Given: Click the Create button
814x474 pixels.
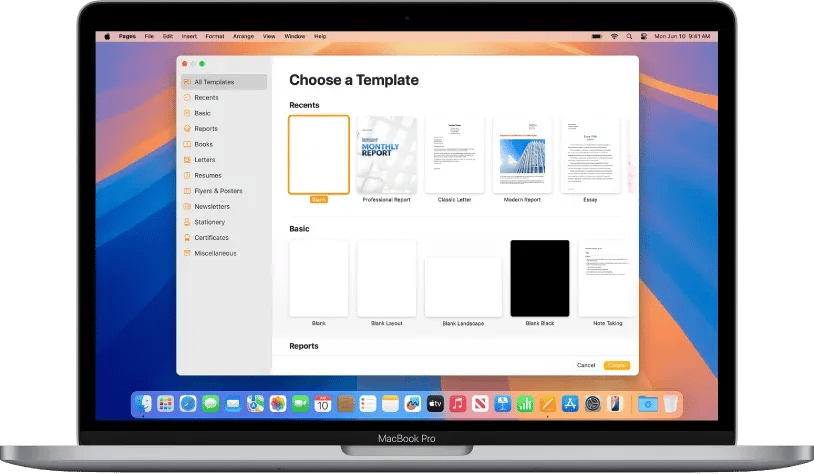Looking at the screenshot, I should click(617, 365).
